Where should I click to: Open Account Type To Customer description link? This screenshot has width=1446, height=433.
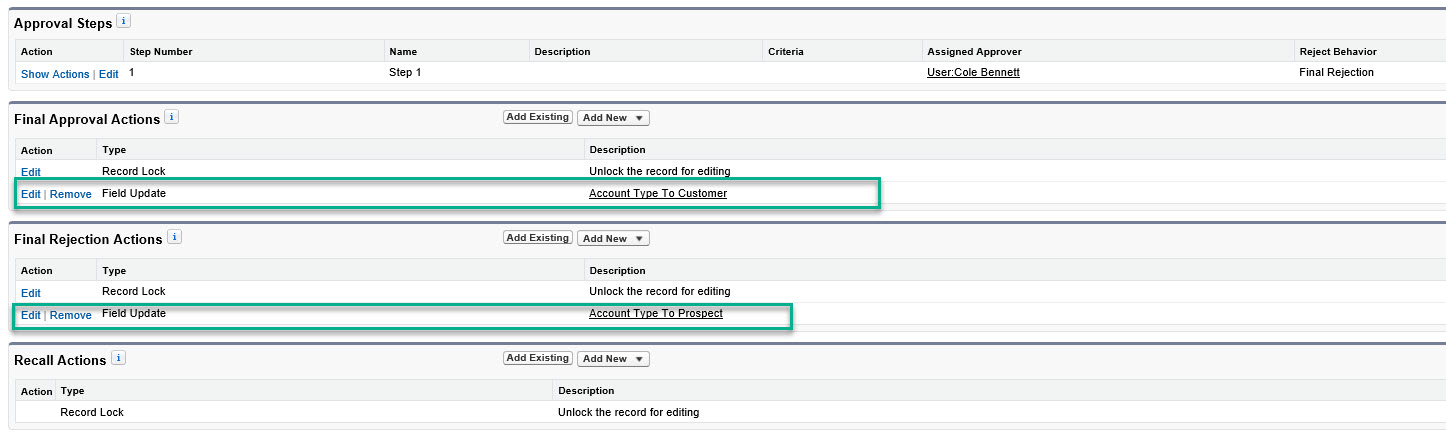(x=657, y=193)
